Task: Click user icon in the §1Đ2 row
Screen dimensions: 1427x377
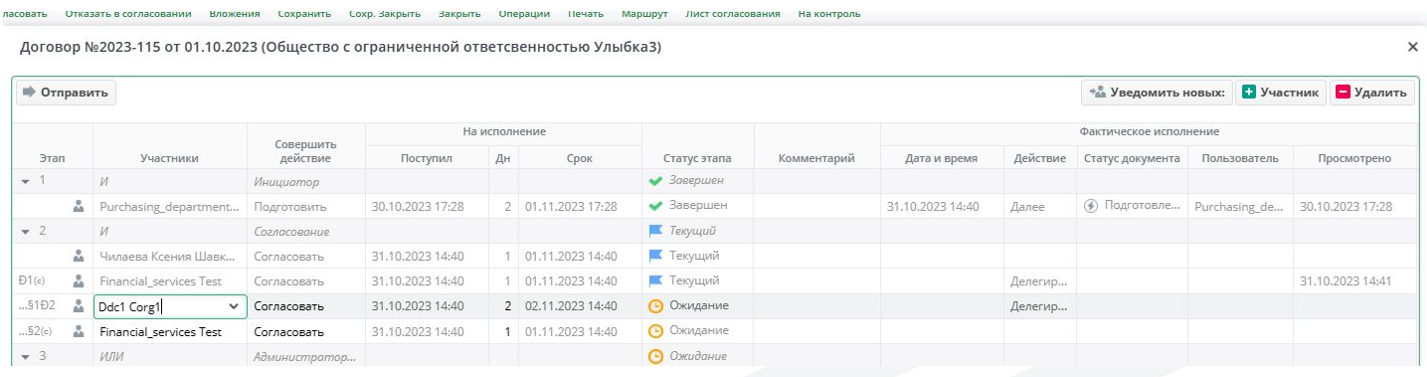Action: 78,306
